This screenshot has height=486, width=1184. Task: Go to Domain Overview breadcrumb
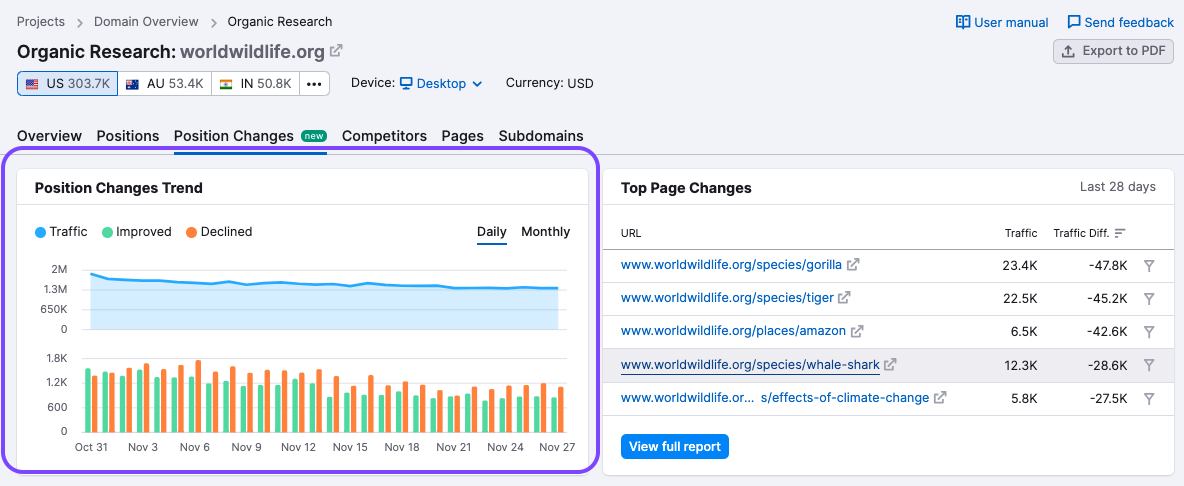coord(146,22)
